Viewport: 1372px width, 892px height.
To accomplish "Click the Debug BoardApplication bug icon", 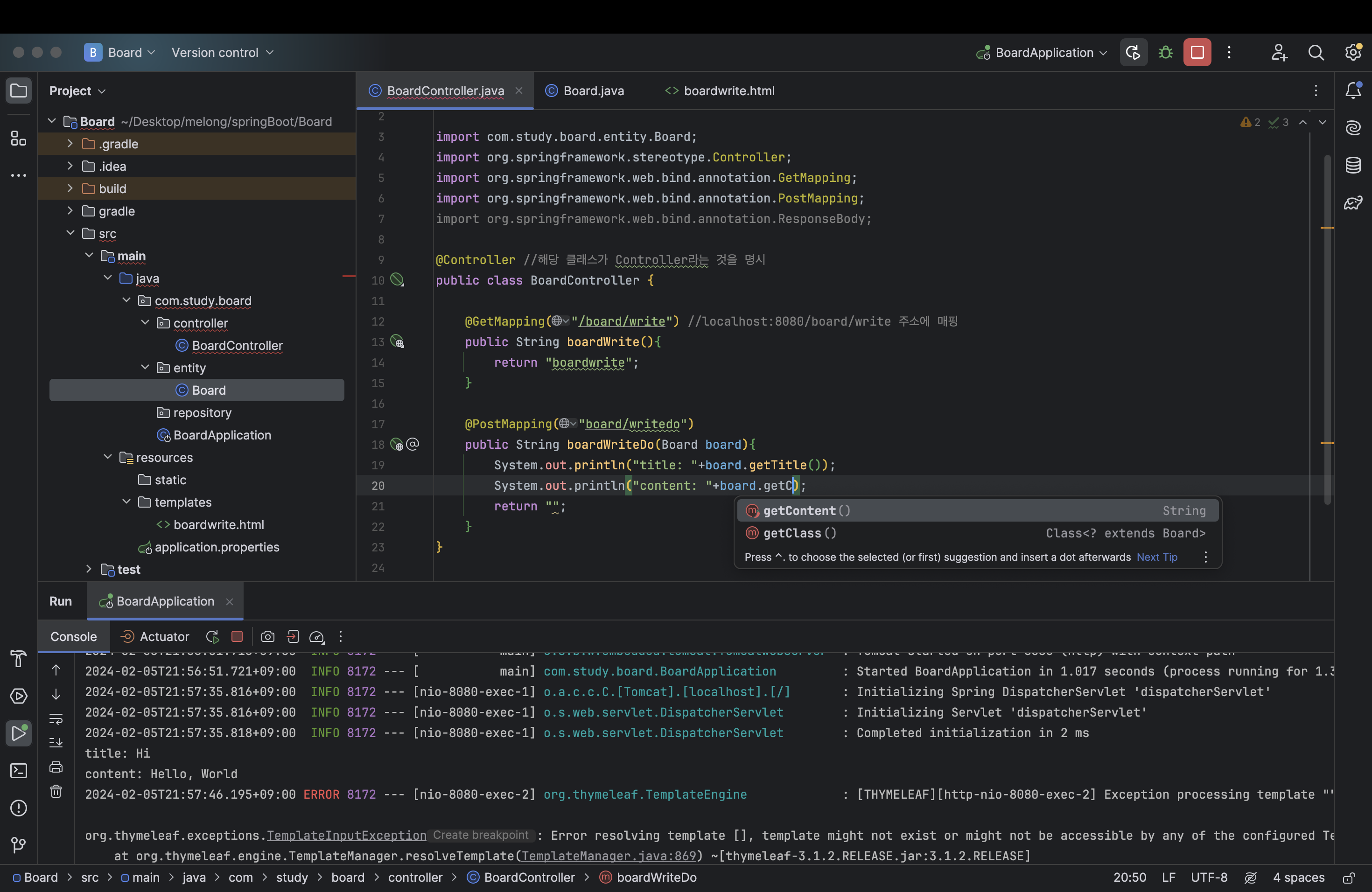I will click(x=1165, y=52).
